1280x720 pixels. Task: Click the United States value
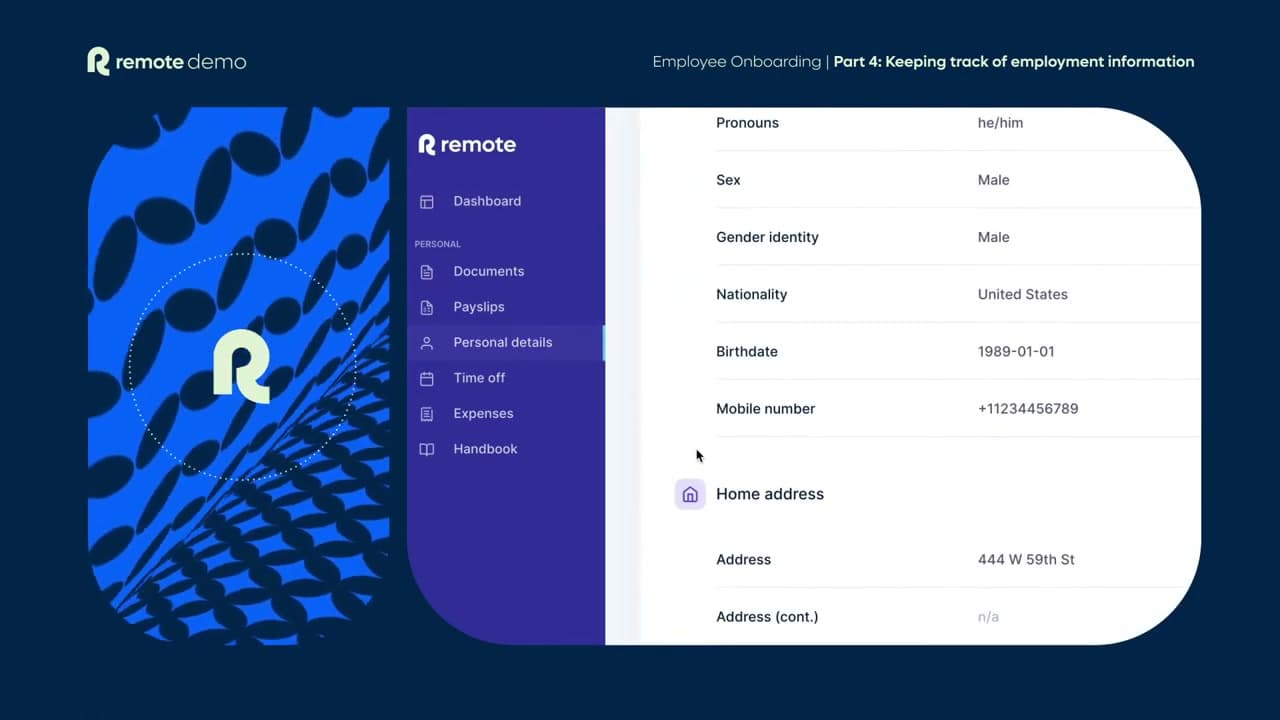1022,294
